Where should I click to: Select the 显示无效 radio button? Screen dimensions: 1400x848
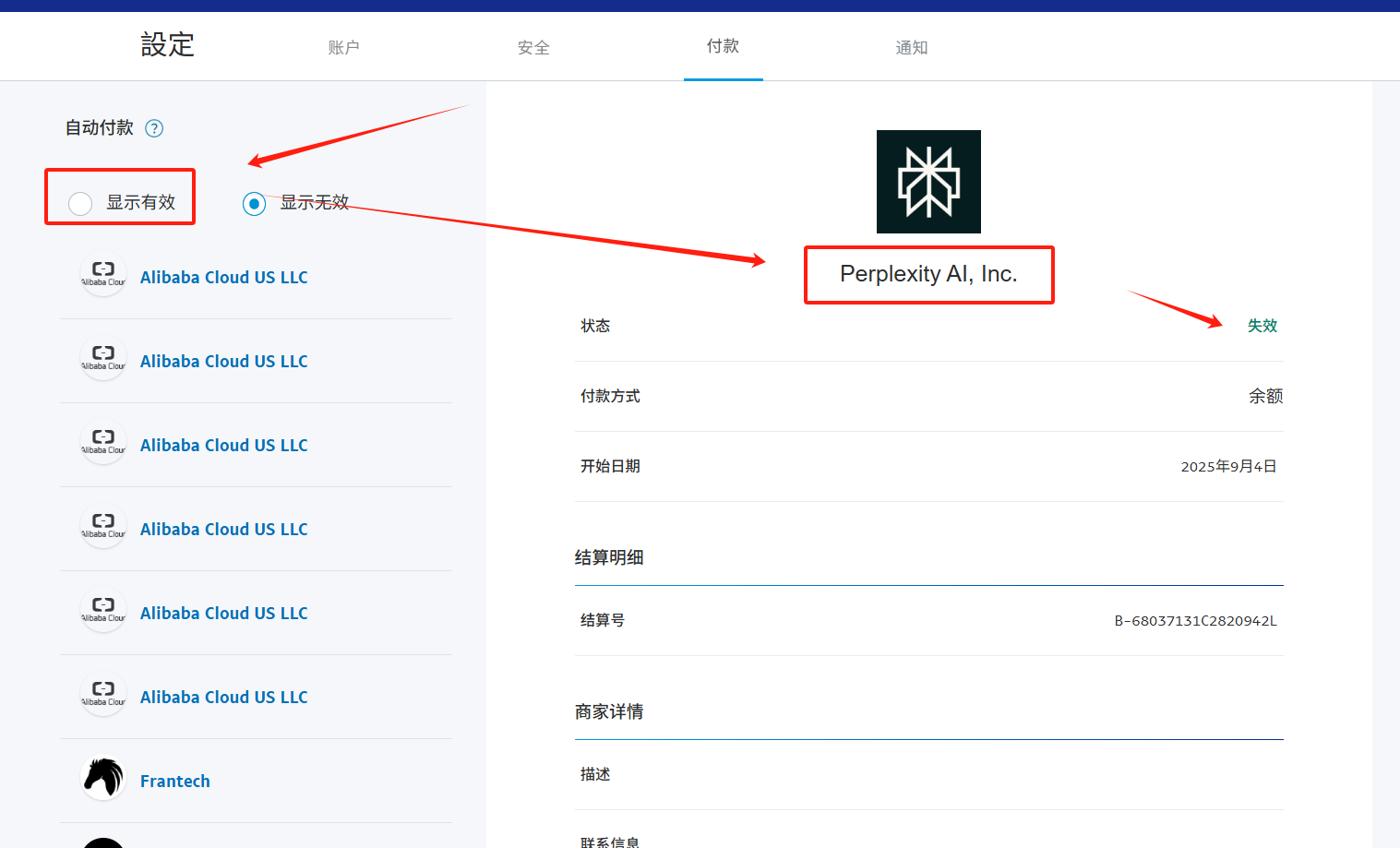coord(254,203)
